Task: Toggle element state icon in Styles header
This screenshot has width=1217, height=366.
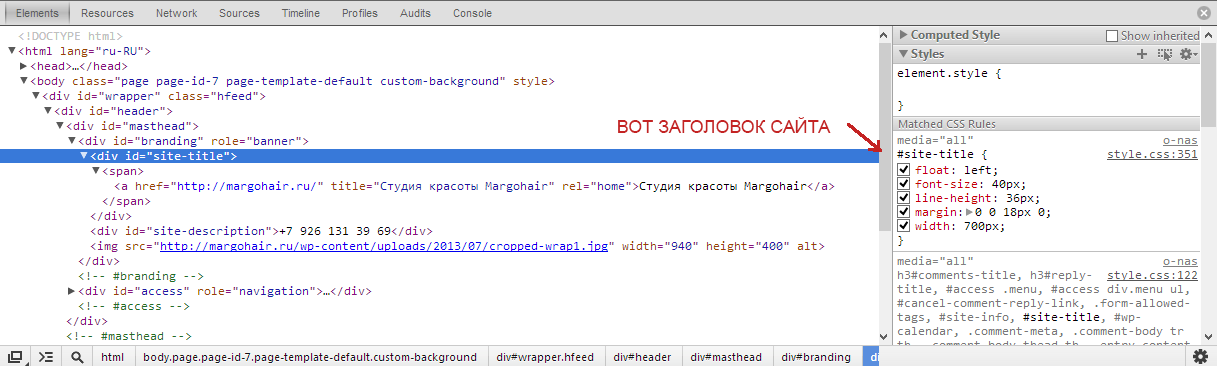Action: (x=1164, y=54)
